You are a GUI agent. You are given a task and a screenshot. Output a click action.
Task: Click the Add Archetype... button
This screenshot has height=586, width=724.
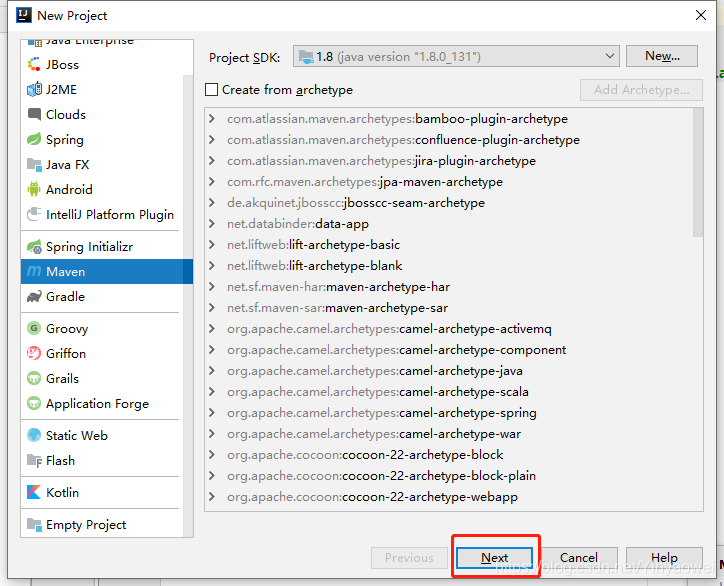[641, 90]
